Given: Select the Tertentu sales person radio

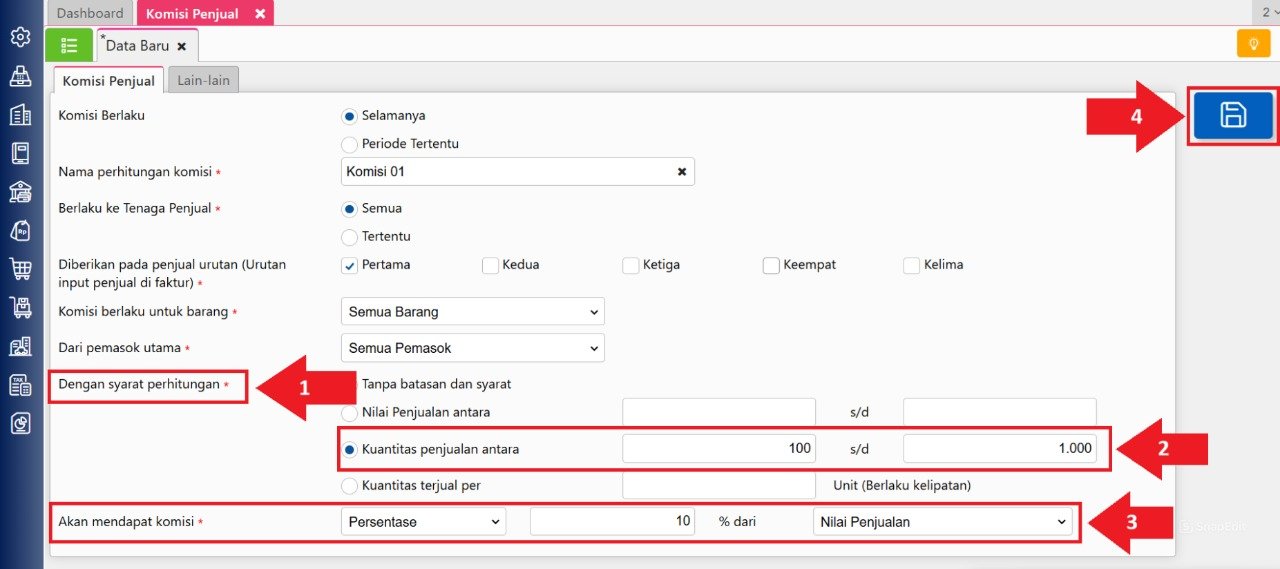Looking at the screenshot, I should pyautogui.click(x=349, y=237).
